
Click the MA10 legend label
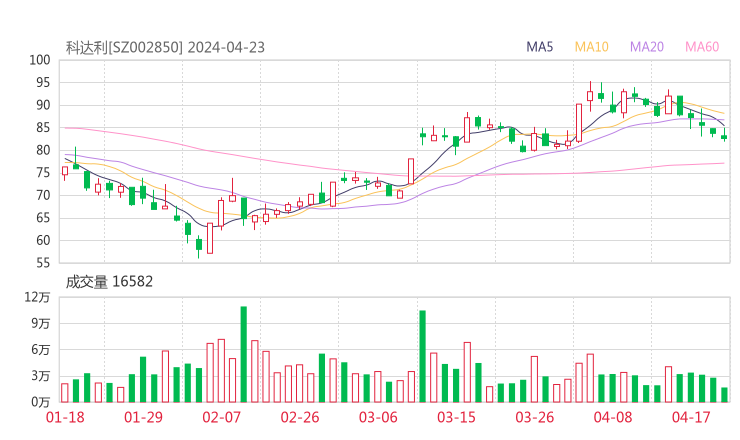point(591,47)
